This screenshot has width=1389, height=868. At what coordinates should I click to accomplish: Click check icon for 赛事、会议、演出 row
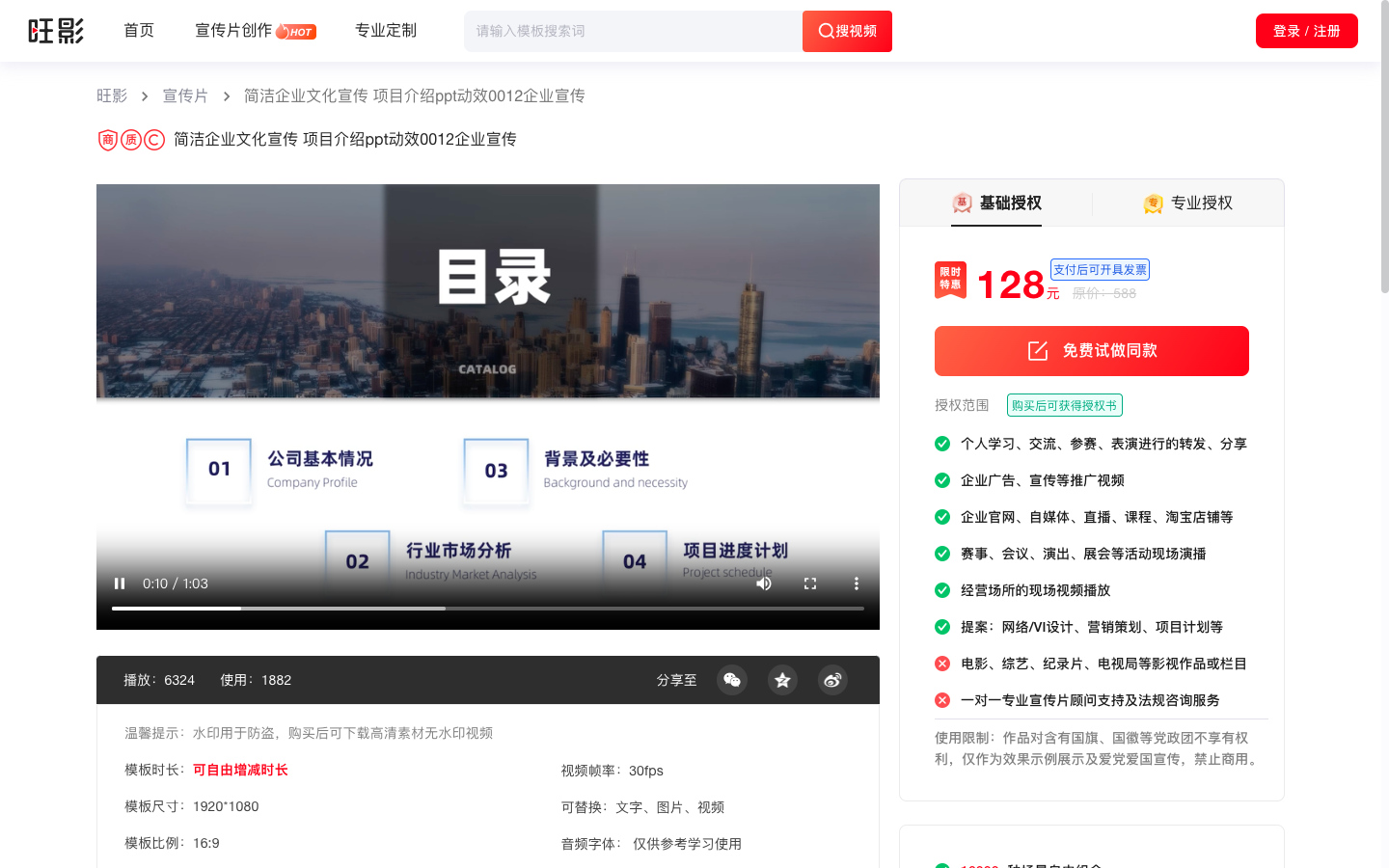click(942, 554)
